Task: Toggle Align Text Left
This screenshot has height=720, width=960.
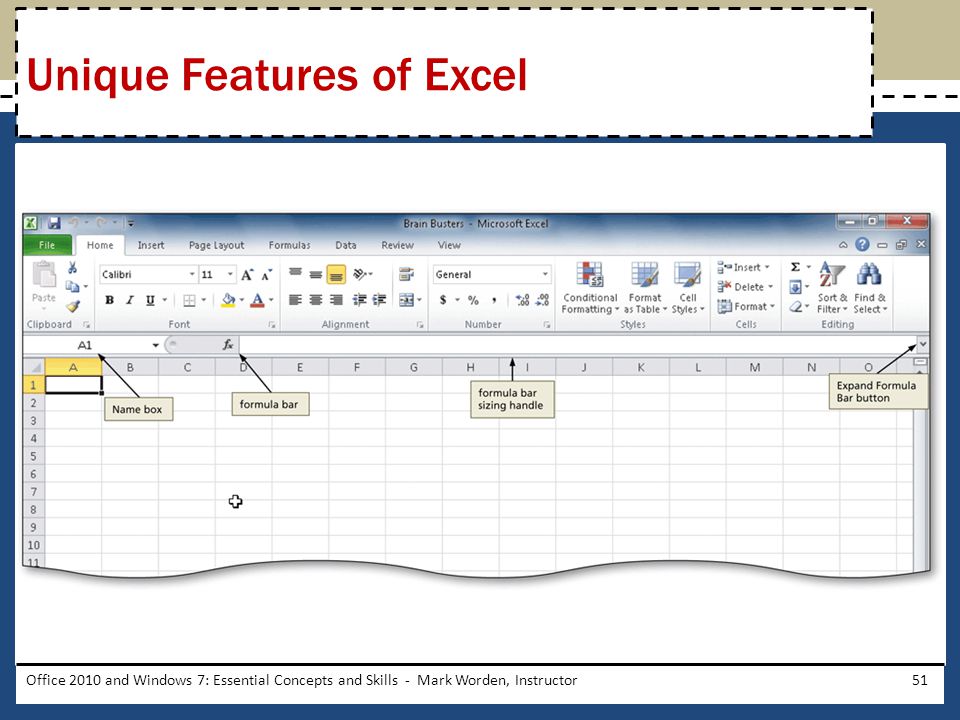Action: (x=295, y=300)
